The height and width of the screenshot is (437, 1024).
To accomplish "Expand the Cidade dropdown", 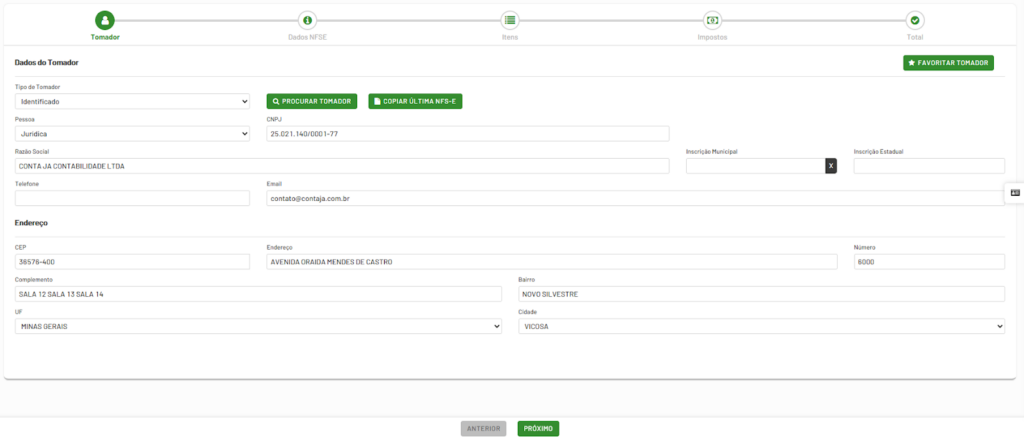I will tap(761, 326).
